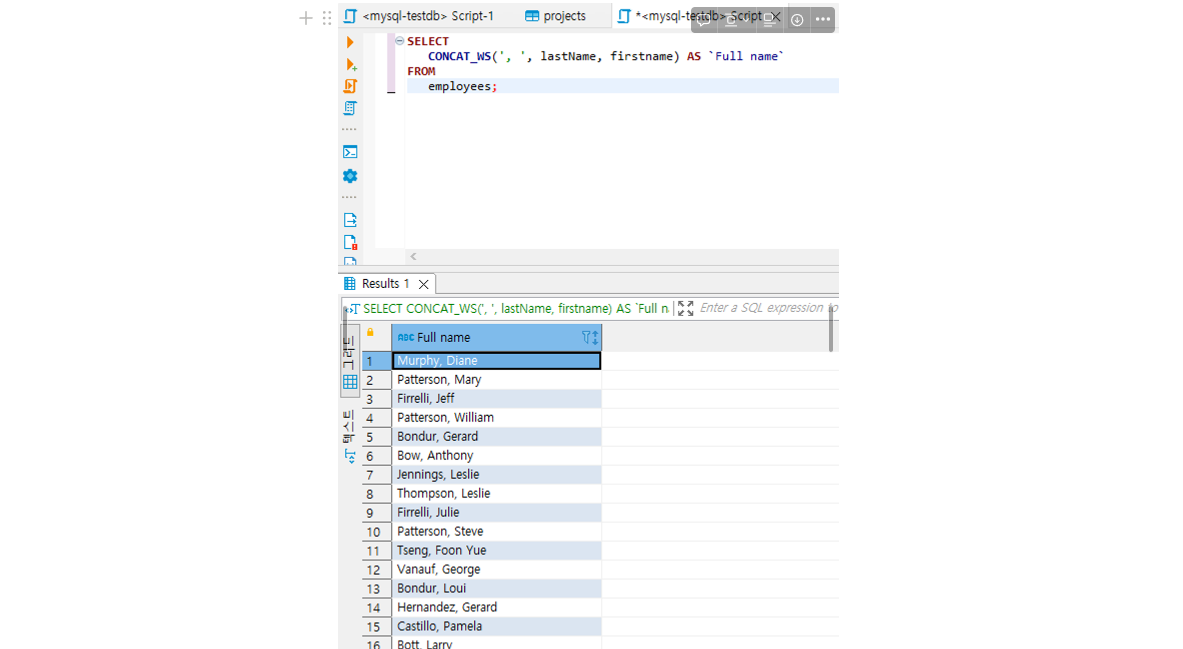1183x649 pixels.
Task: Open overlay three-dots more menu
Action: tap(823, 20)
